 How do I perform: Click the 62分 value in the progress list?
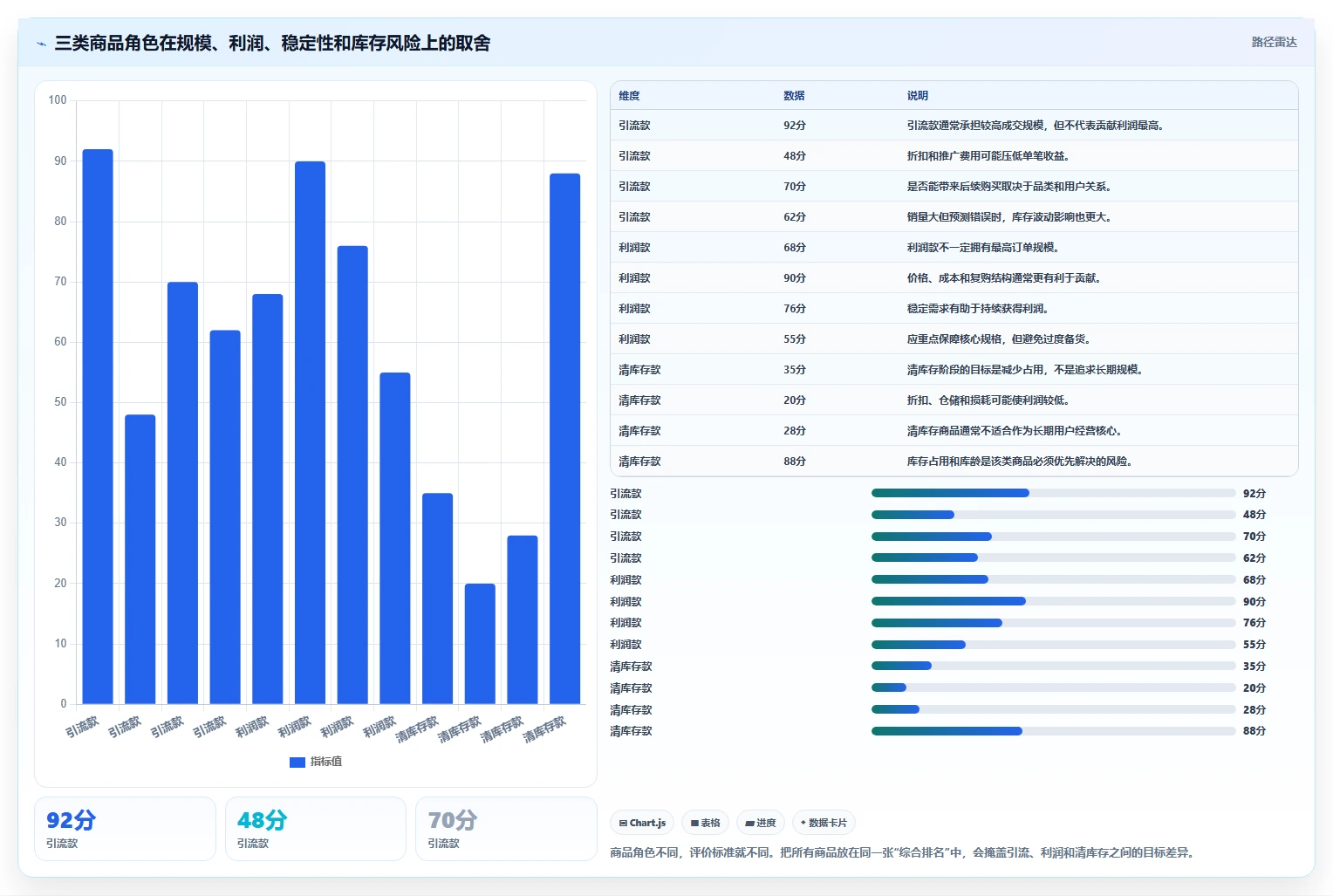coord(1254,558)
